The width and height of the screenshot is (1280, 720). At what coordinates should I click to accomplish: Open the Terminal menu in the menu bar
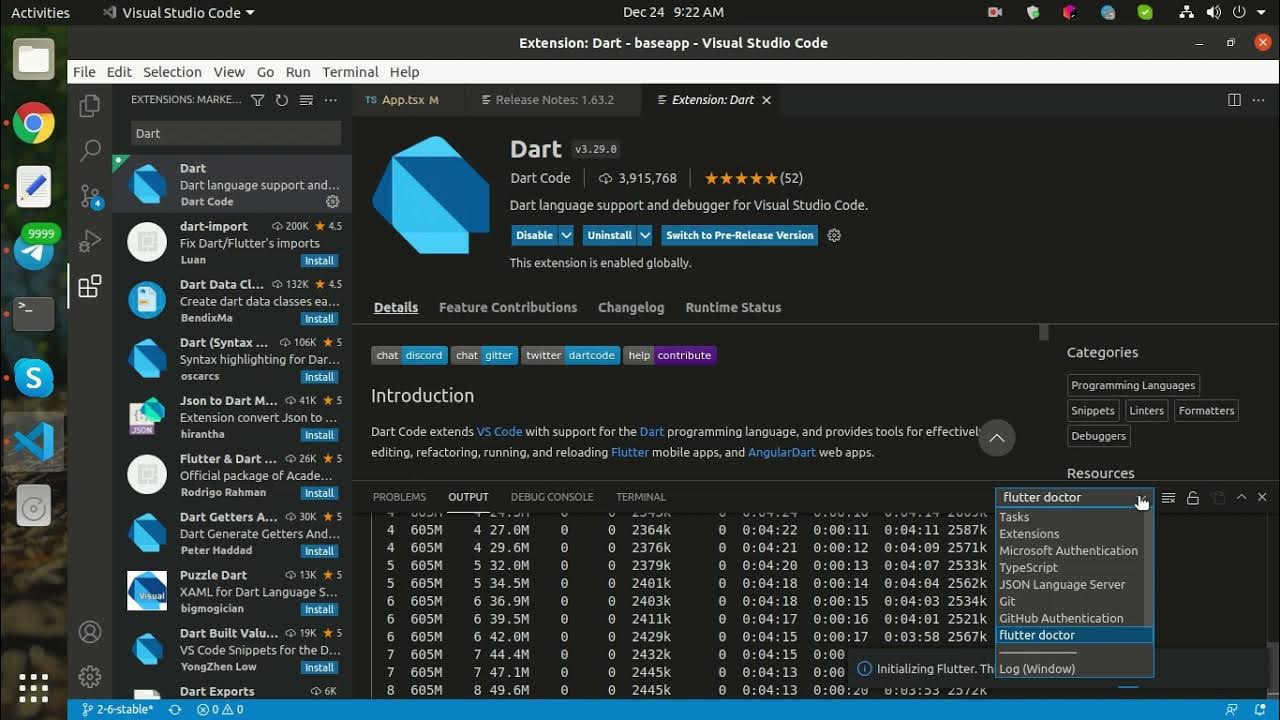(350, 72)
